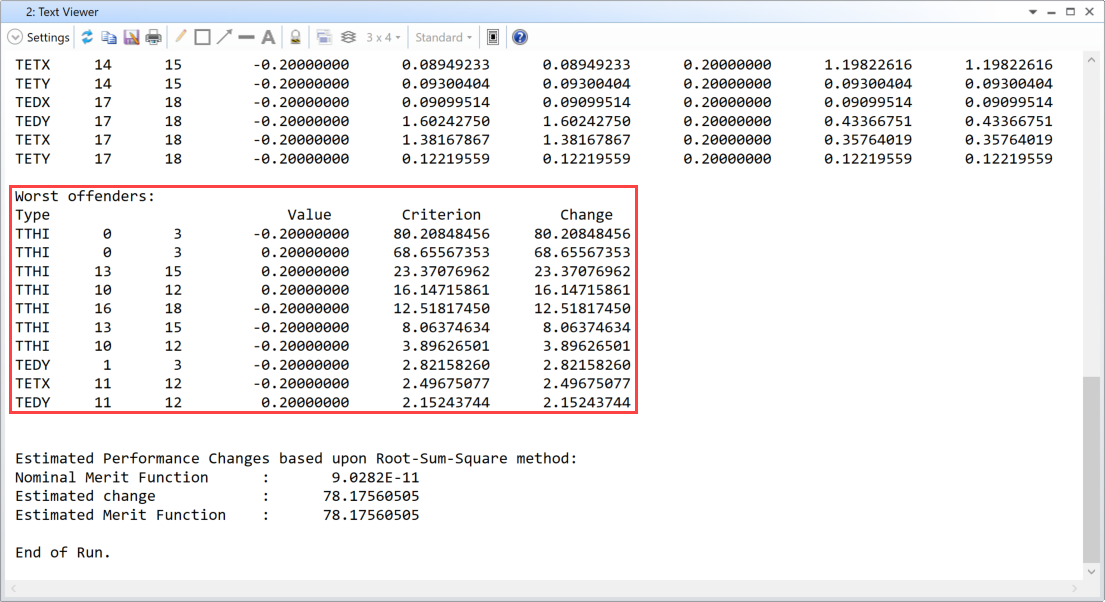Print the text viewer window
1105x602 pixels.
pyautogui.click(x=154, y=37)
